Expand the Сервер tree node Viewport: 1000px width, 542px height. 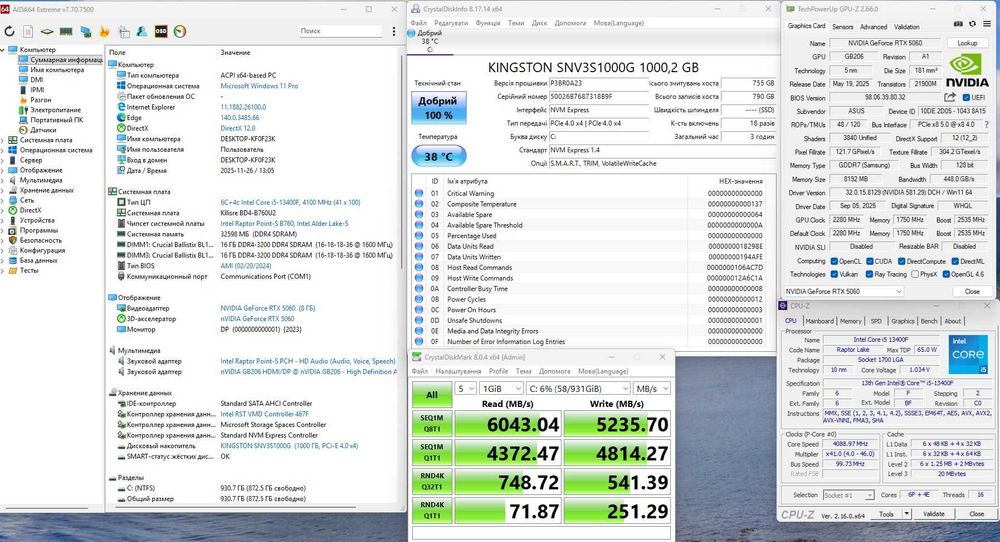click(3, 161)
